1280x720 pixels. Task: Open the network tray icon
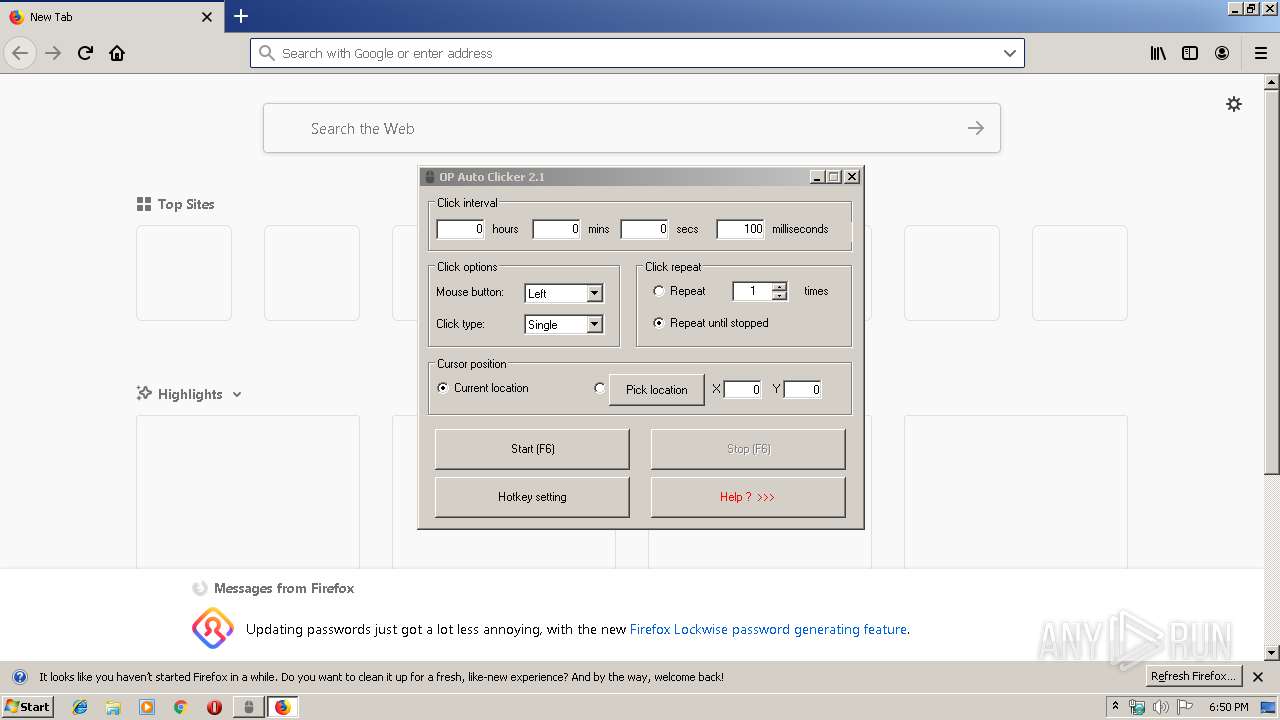point(1137,707)
